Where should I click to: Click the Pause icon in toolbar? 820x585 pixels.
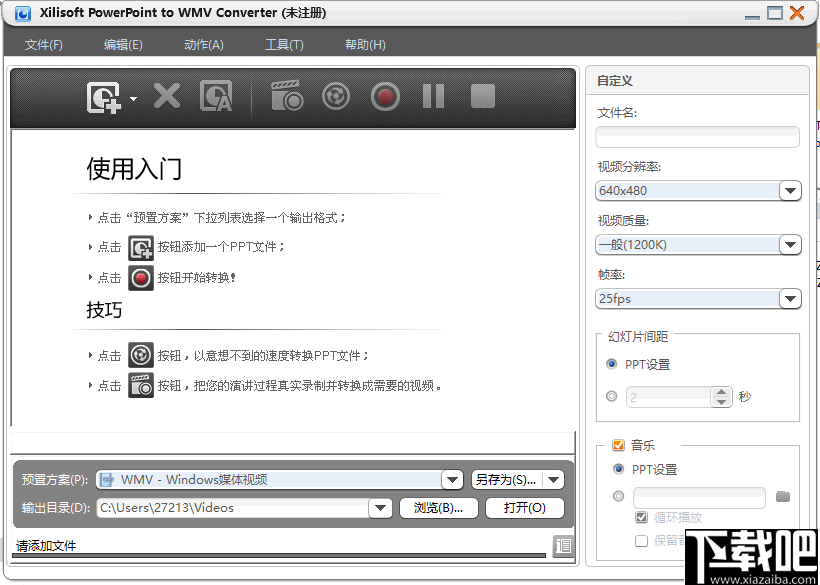point(434,96)
